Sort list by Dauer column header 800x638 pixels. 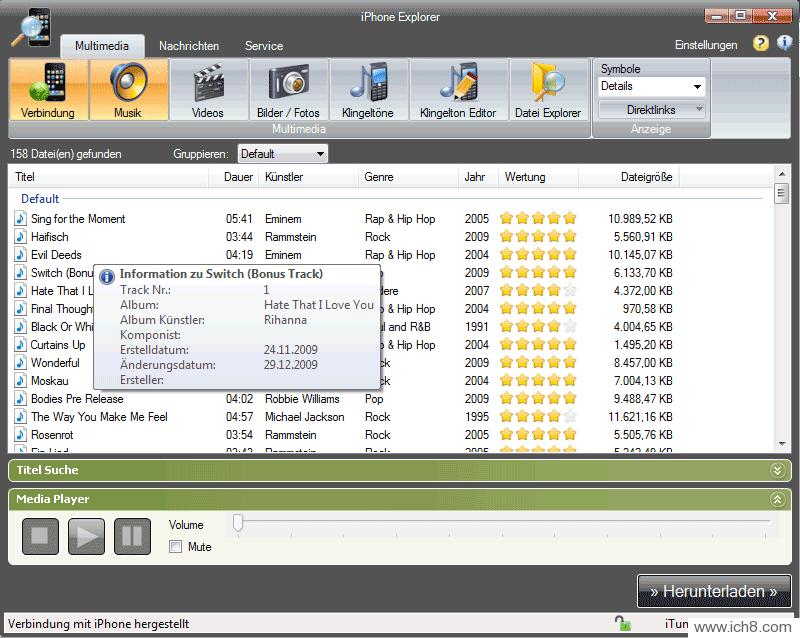(x=234, y=177)
